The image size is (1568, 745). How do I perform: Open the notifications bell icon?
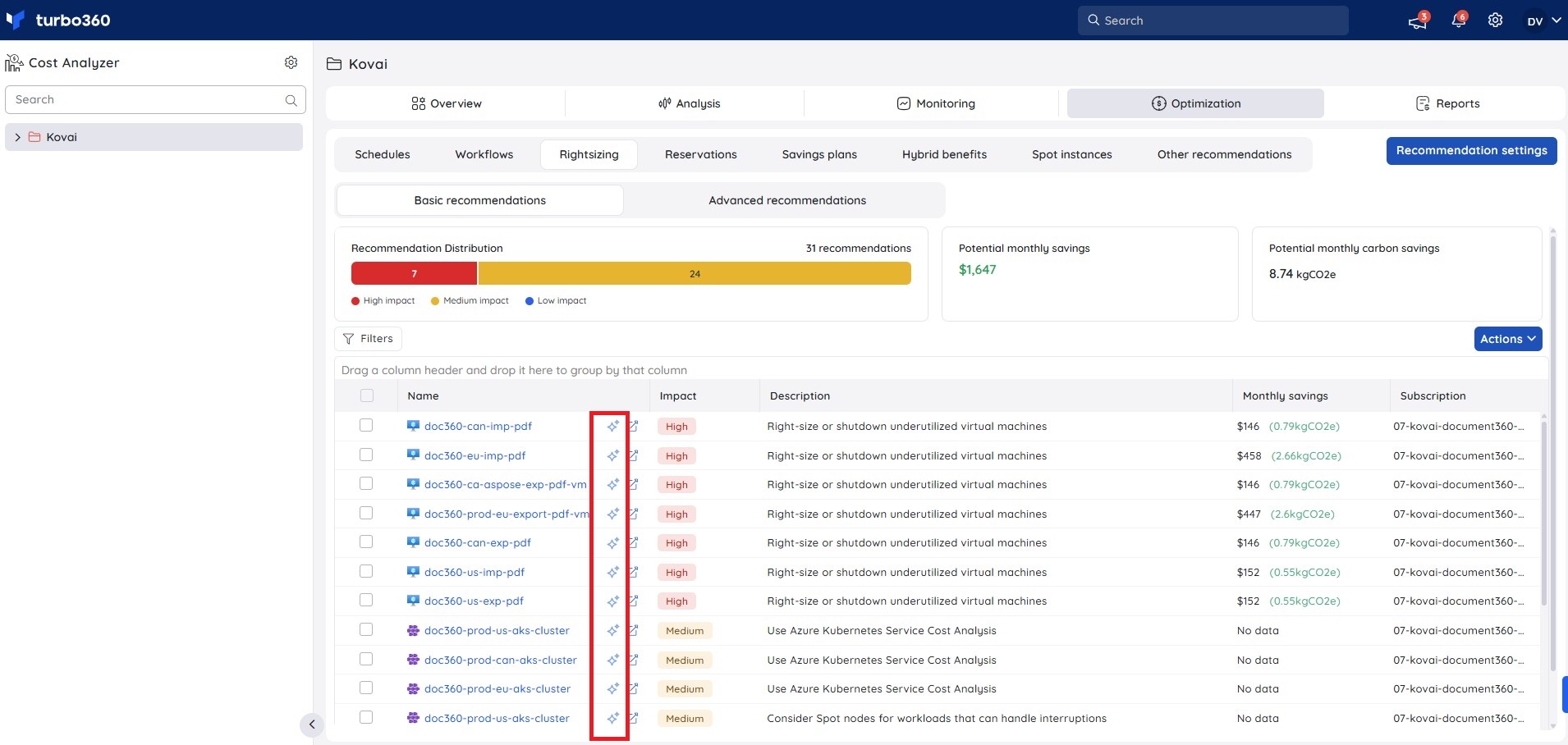click(1459, 20)
